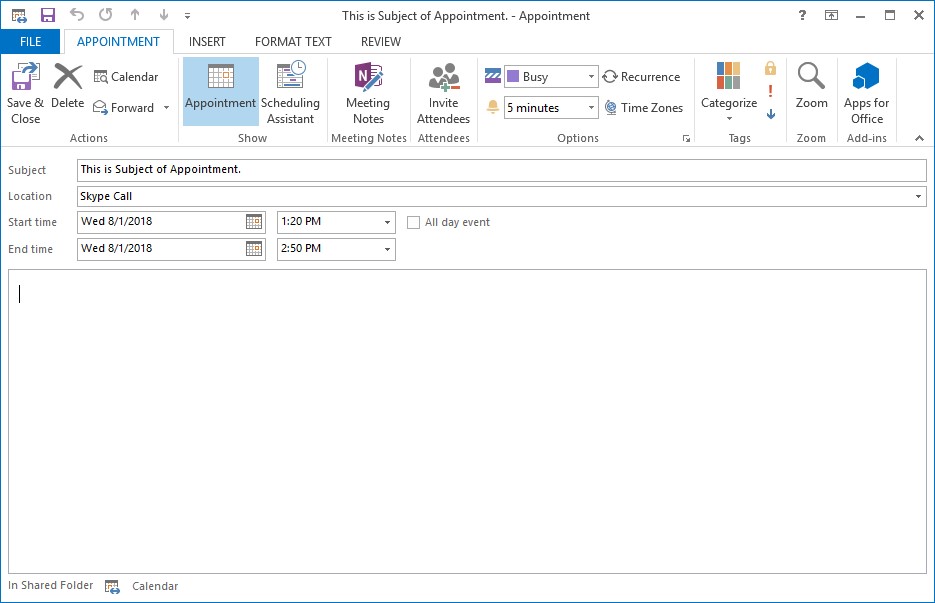This screenshot has height=603, width=935.
Task: Open the Scheduling Assistant view
Action: [290, 80]
